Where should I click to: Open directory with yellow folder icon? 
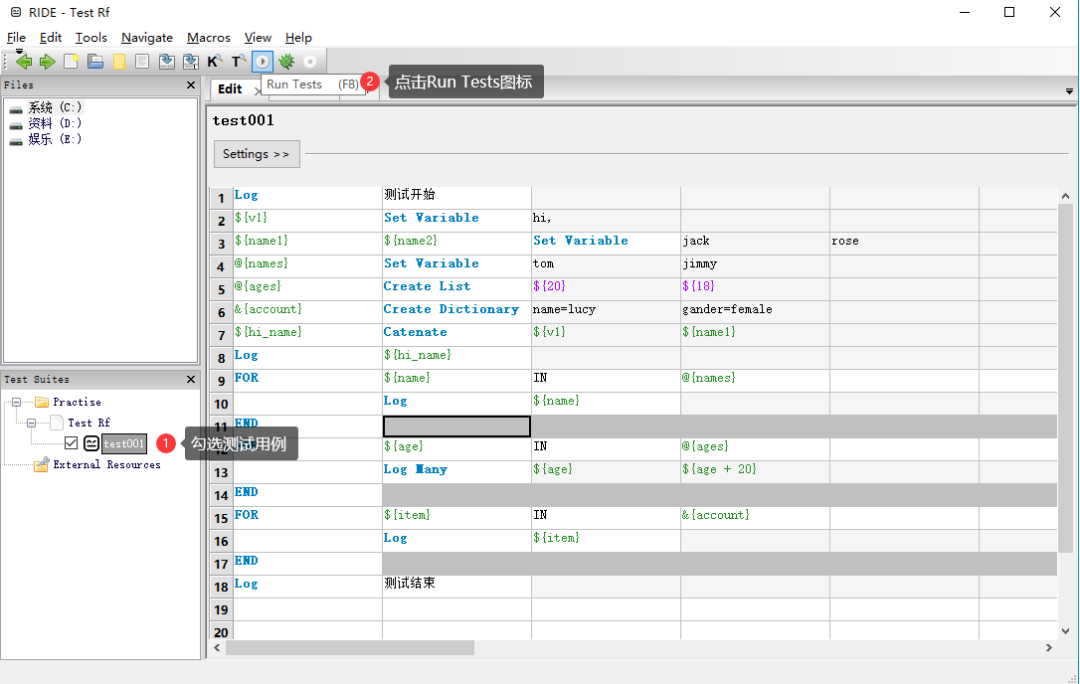coord(119,61)
